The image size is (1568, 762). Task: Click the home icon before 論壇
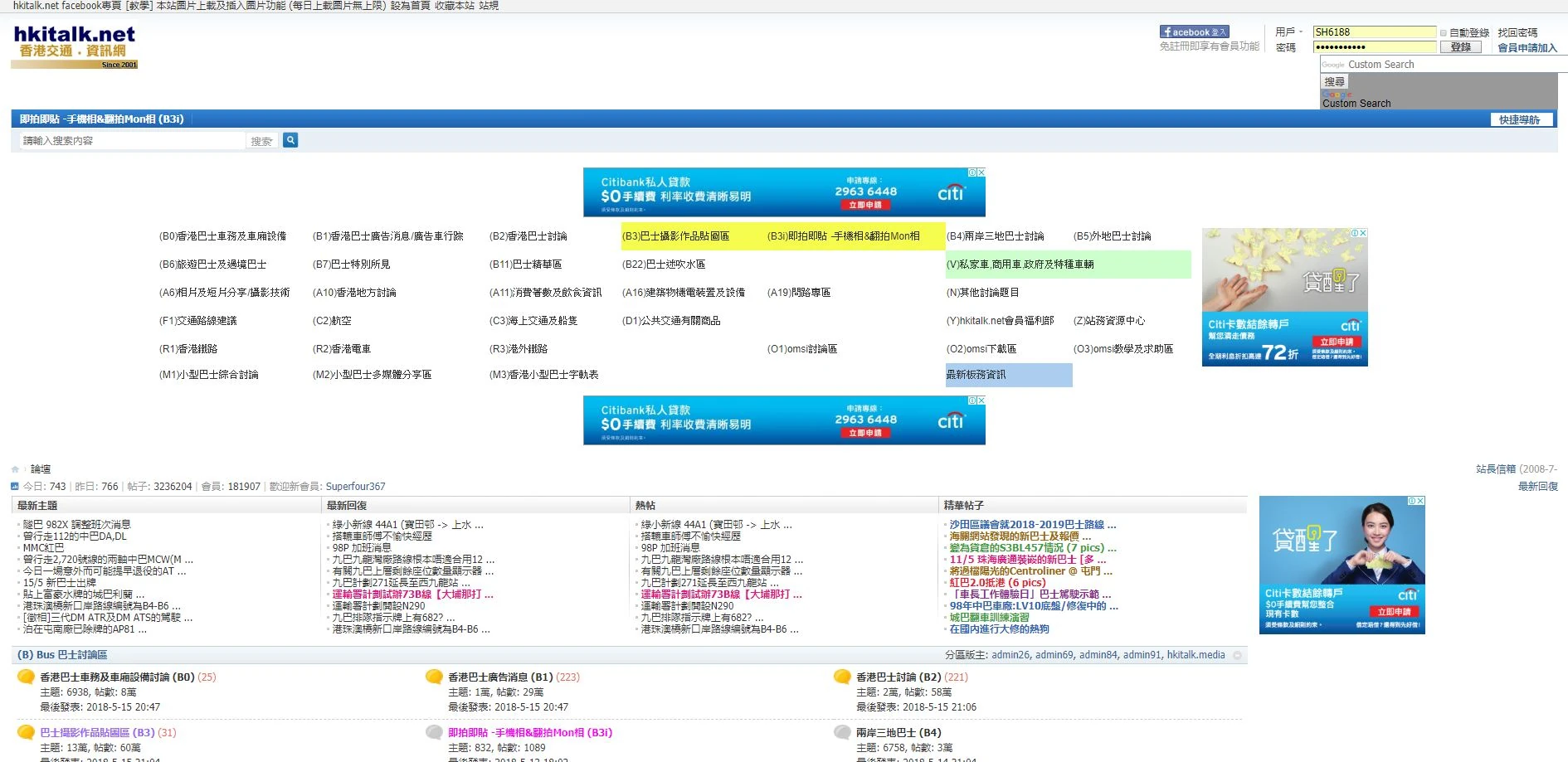(15, 469)
